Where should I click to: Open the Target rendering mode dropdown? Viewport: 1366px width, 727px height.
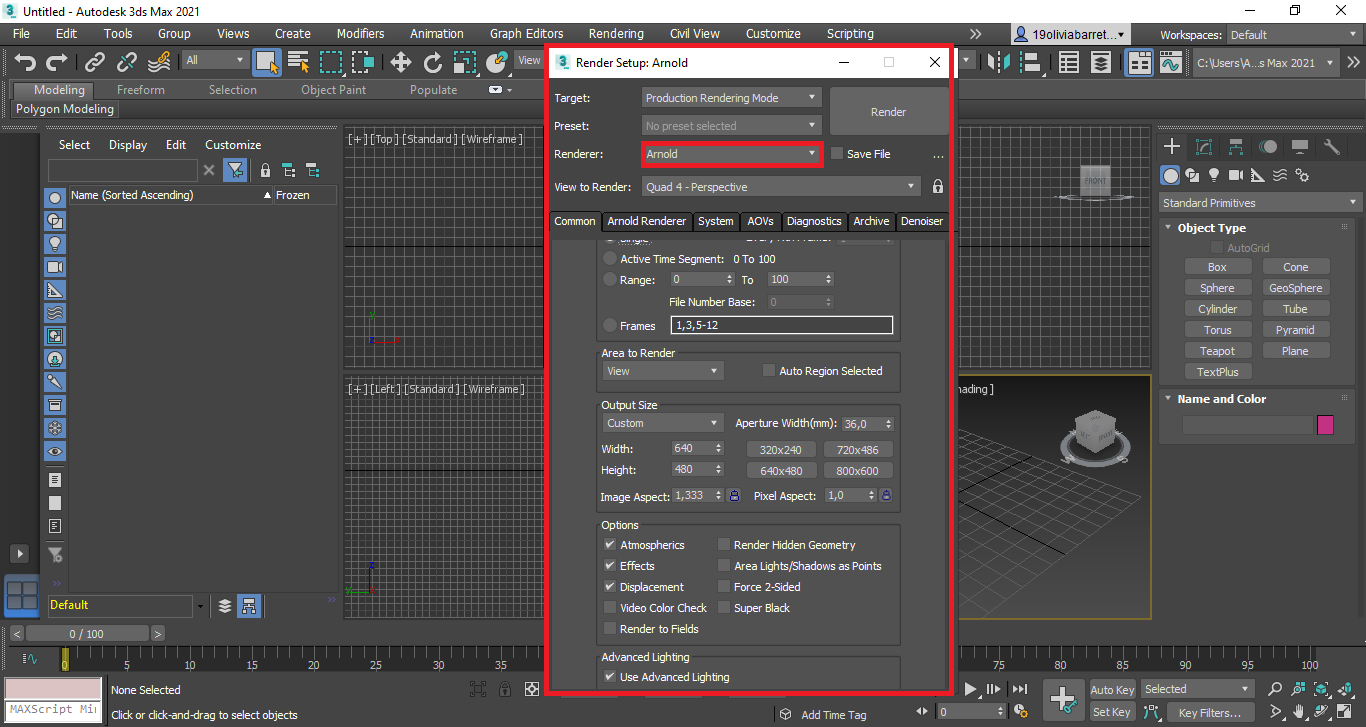731,98
